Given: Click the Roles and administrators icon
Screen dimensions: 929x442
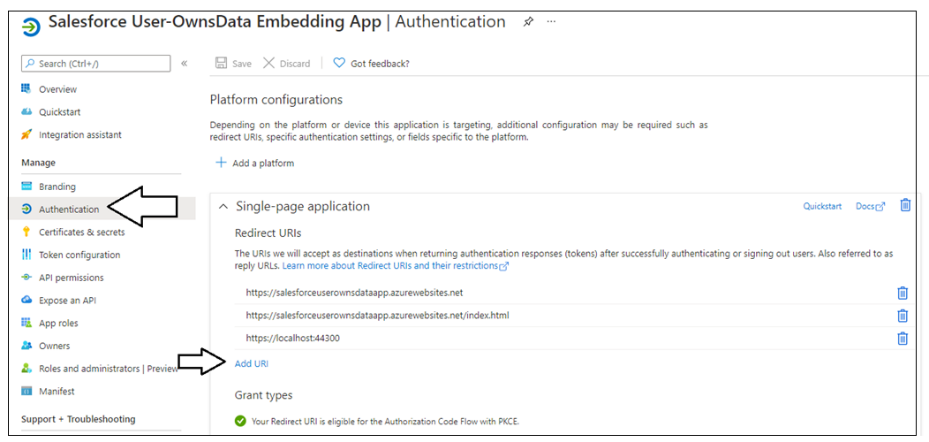Looking at the screenshot, I should tap(26, 368).
